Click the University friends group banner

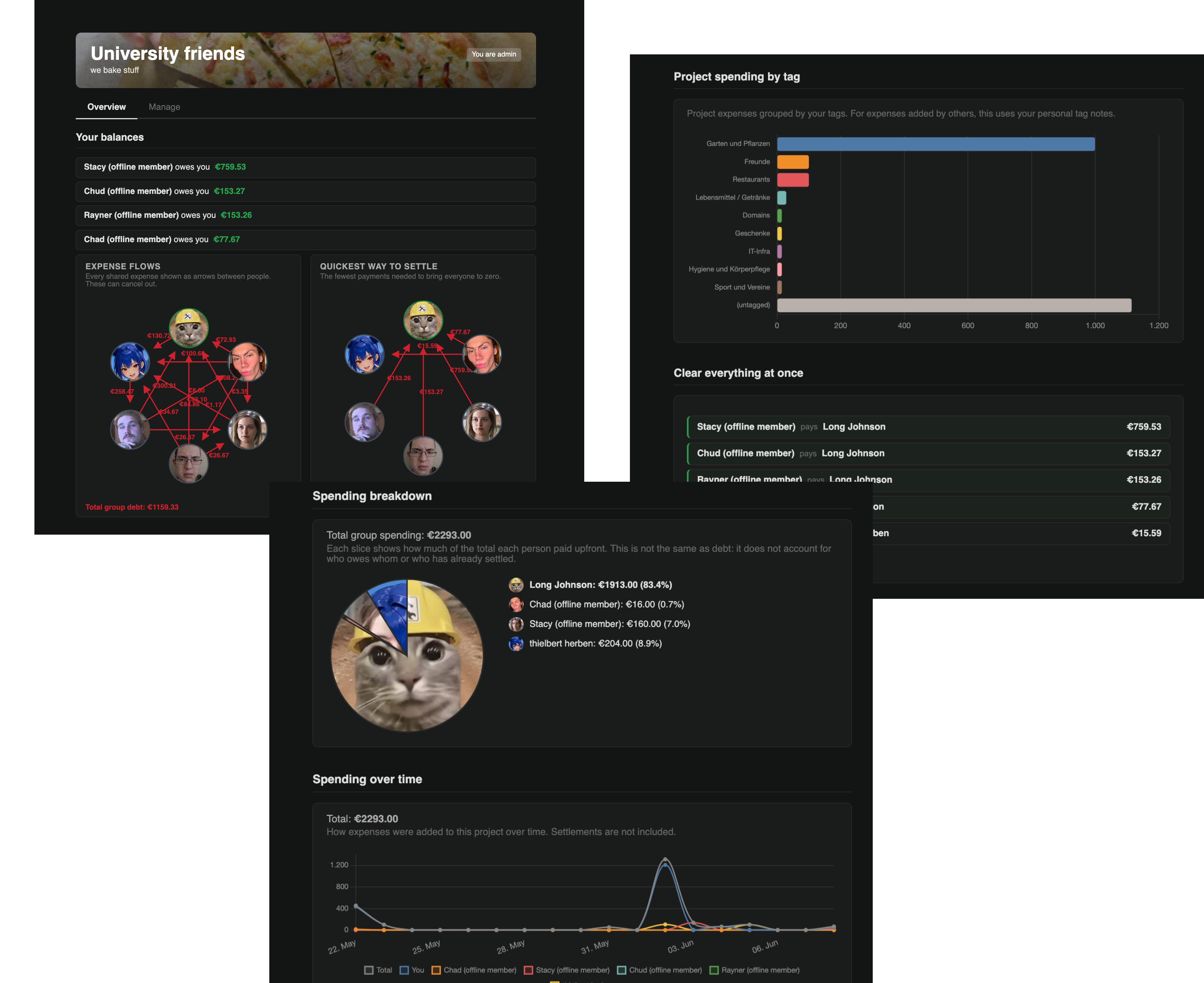[x=306, y=60]
